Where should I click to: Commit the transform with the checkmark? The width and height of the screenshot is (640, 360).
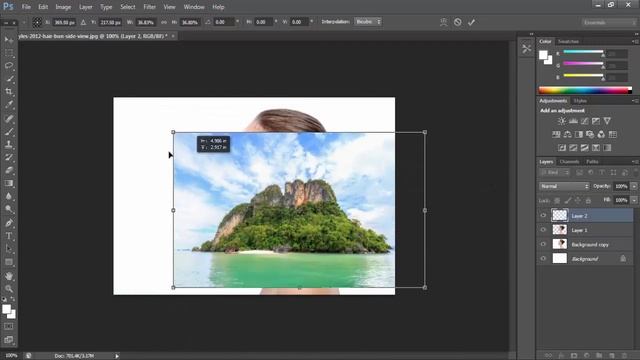(471, 22)
